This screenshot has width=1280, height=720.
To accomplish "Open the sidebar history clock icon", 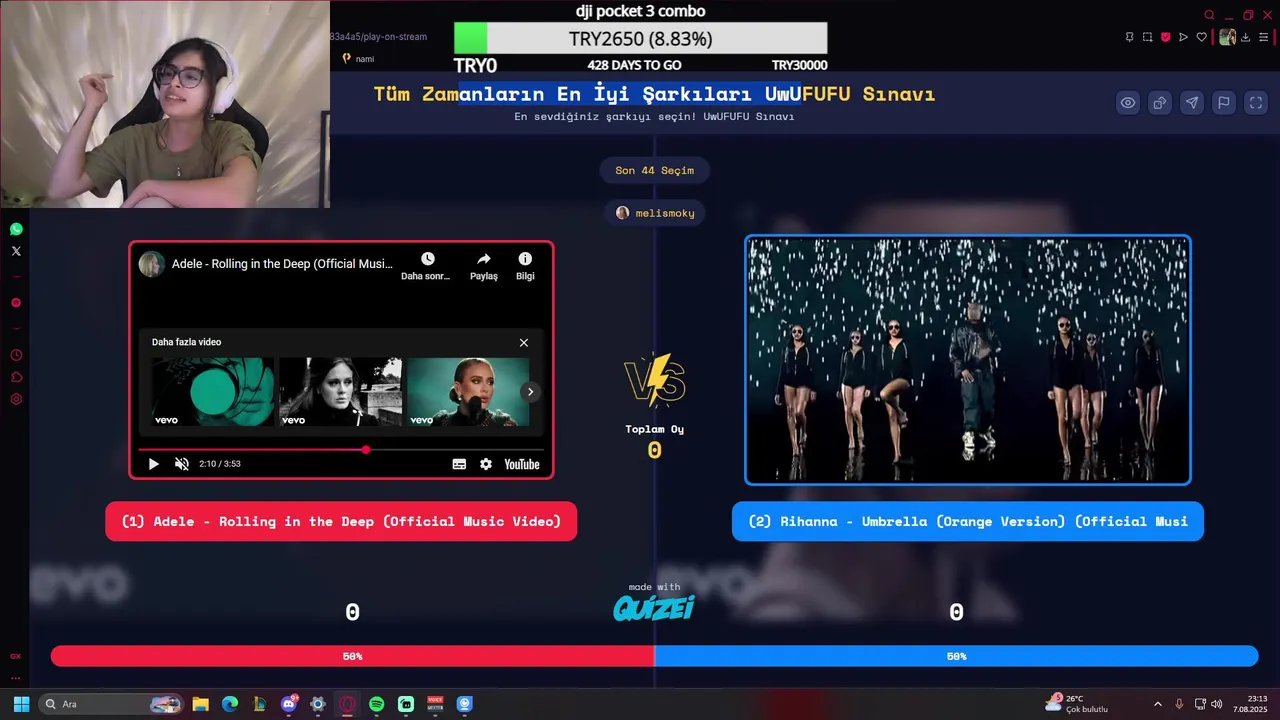I will (16, 355).
